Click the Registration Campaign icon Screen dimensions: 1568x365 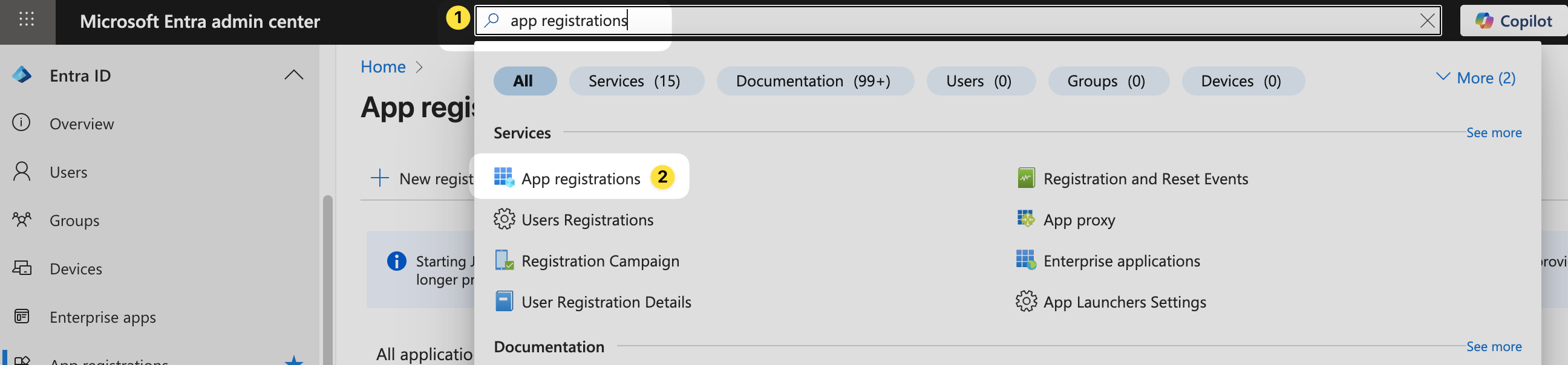tap(503, 260)
